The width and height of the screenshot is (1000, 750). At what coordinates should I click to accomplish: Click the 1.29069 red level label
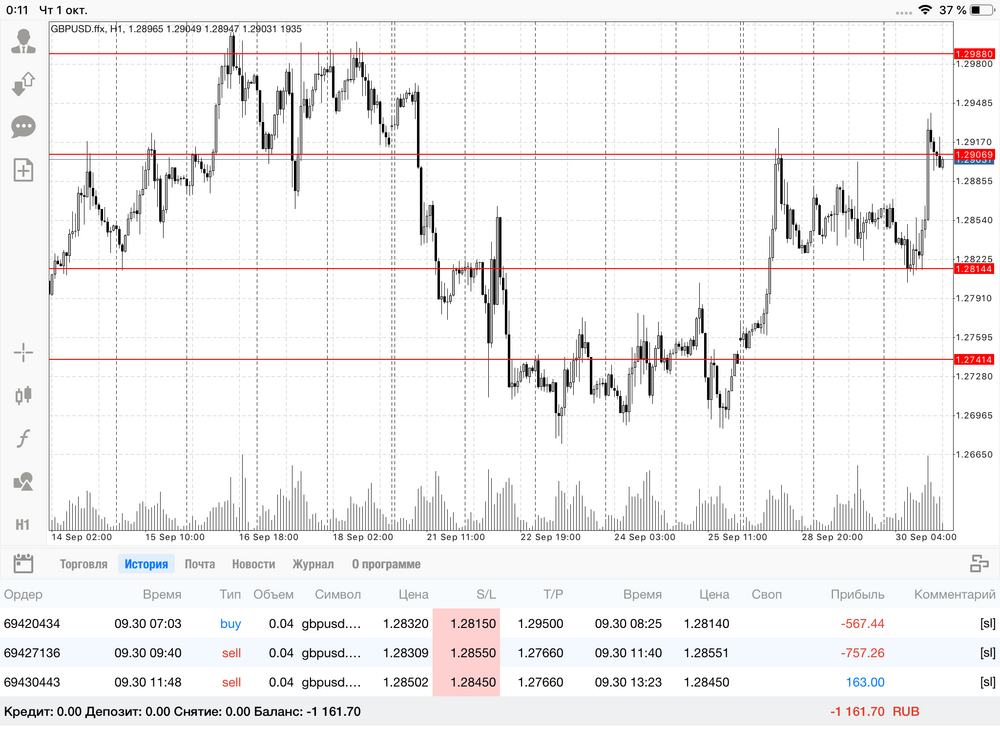coord(974,154)
